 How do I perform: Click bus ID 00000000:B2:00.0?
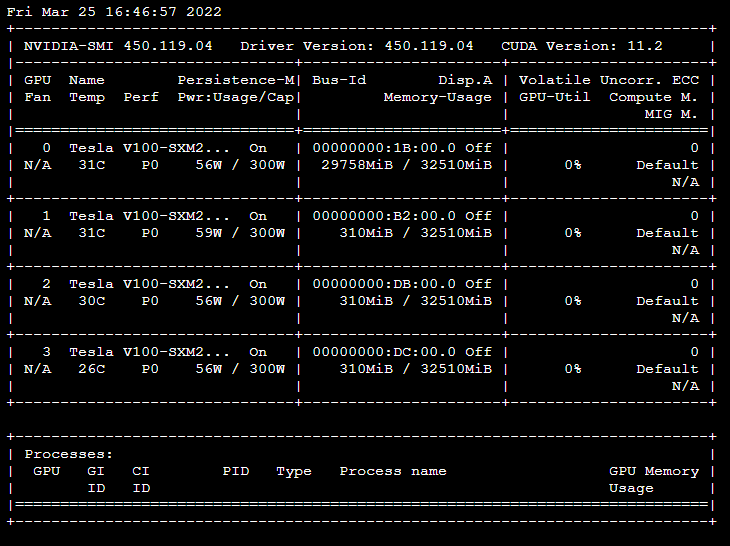[x=384, y=216]
